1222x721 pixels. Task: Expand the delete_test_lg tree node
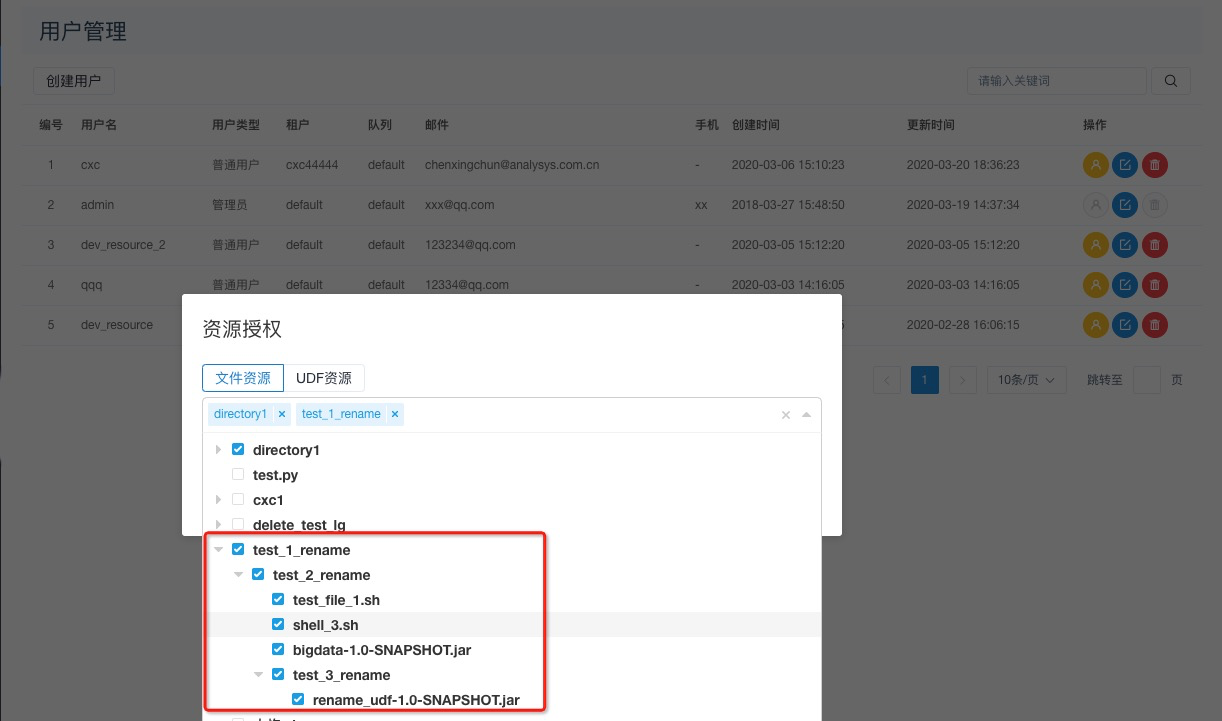click(219, 525)
